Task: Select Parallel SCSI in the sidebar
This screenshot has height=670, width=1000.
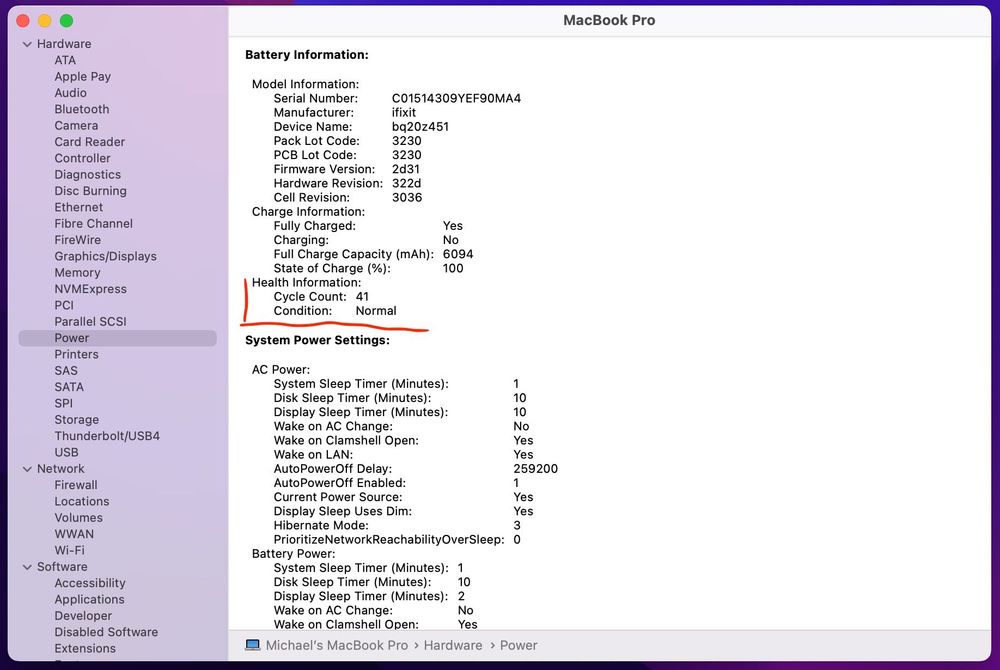Action: click(90, 321)
